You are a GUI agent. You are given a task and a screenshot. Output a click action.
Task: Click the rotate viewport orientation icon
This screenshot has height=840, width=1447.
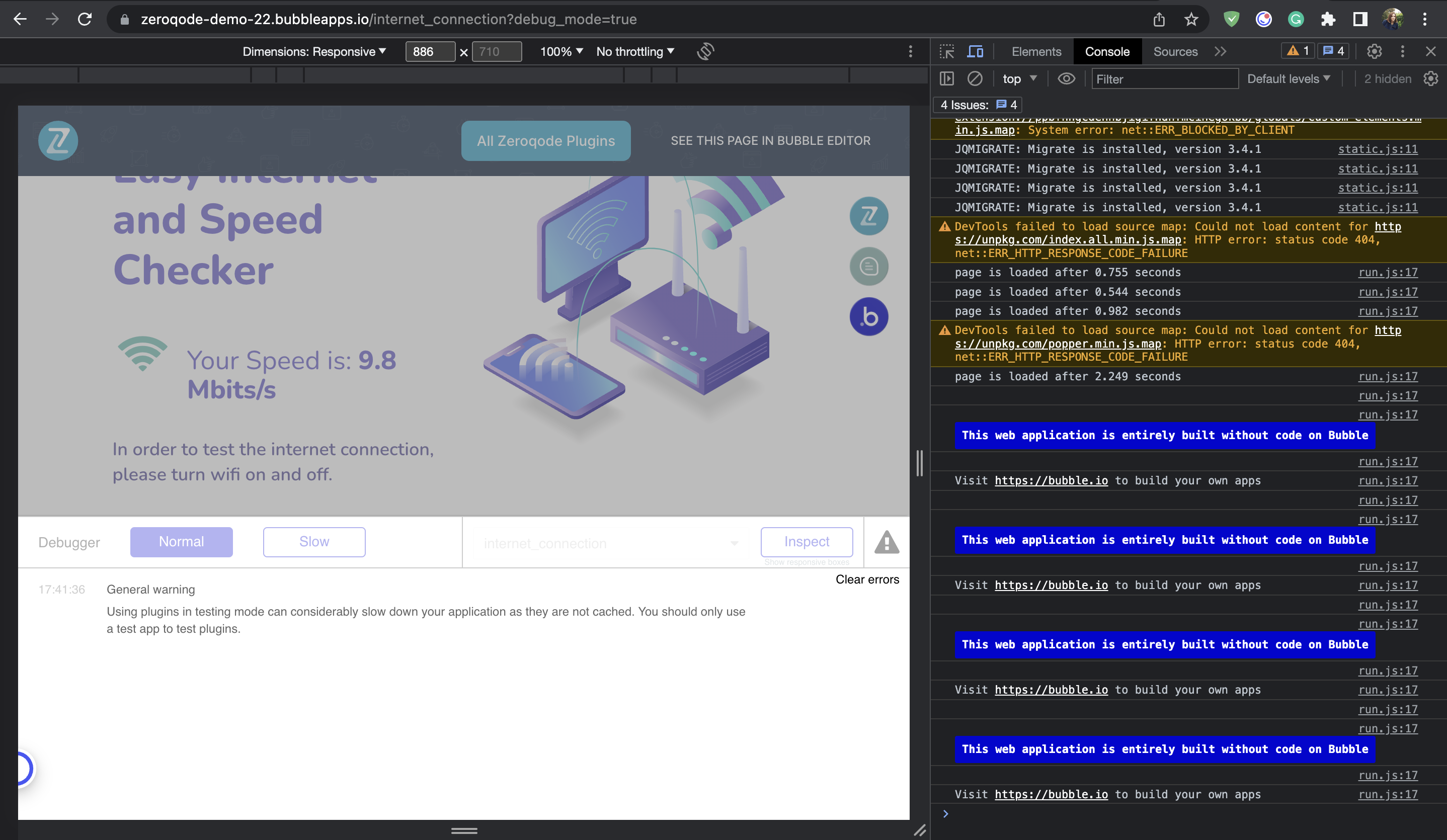pyautogui.click(x=706, y=51)
